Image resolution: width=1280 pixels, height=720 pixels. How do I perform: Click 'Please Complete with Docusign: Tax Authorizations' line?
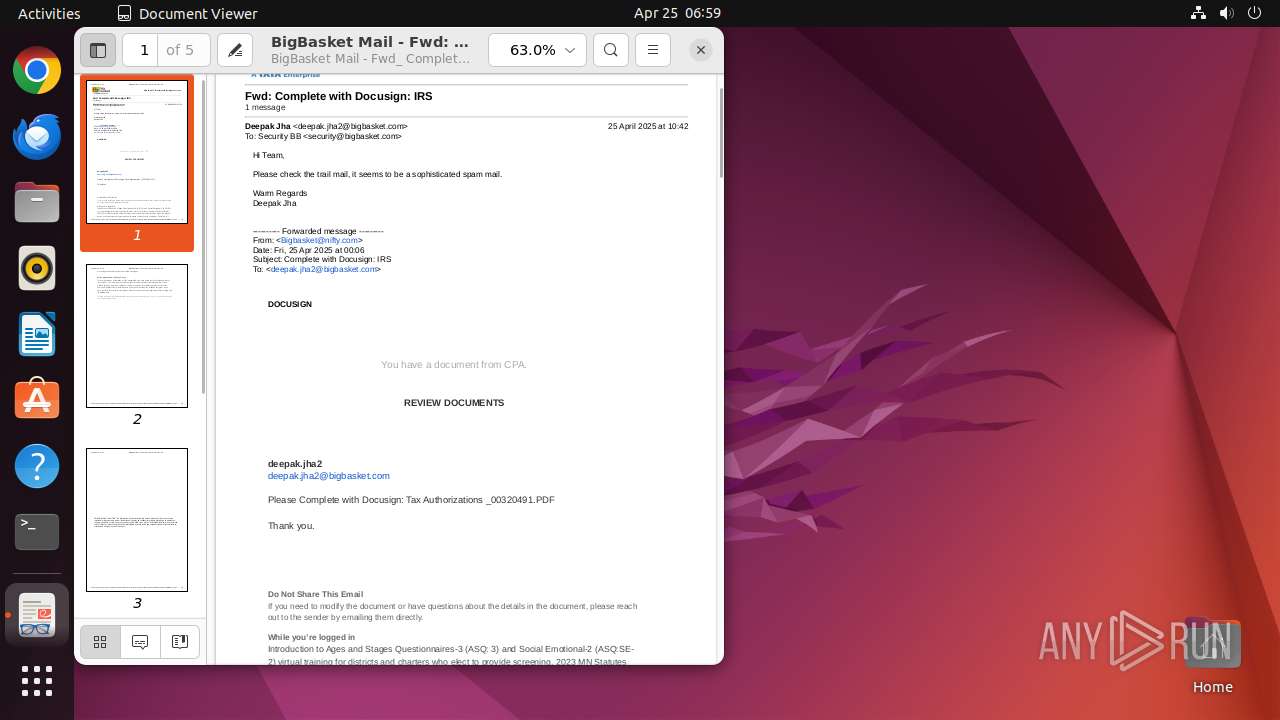click(x=411, y=500)
